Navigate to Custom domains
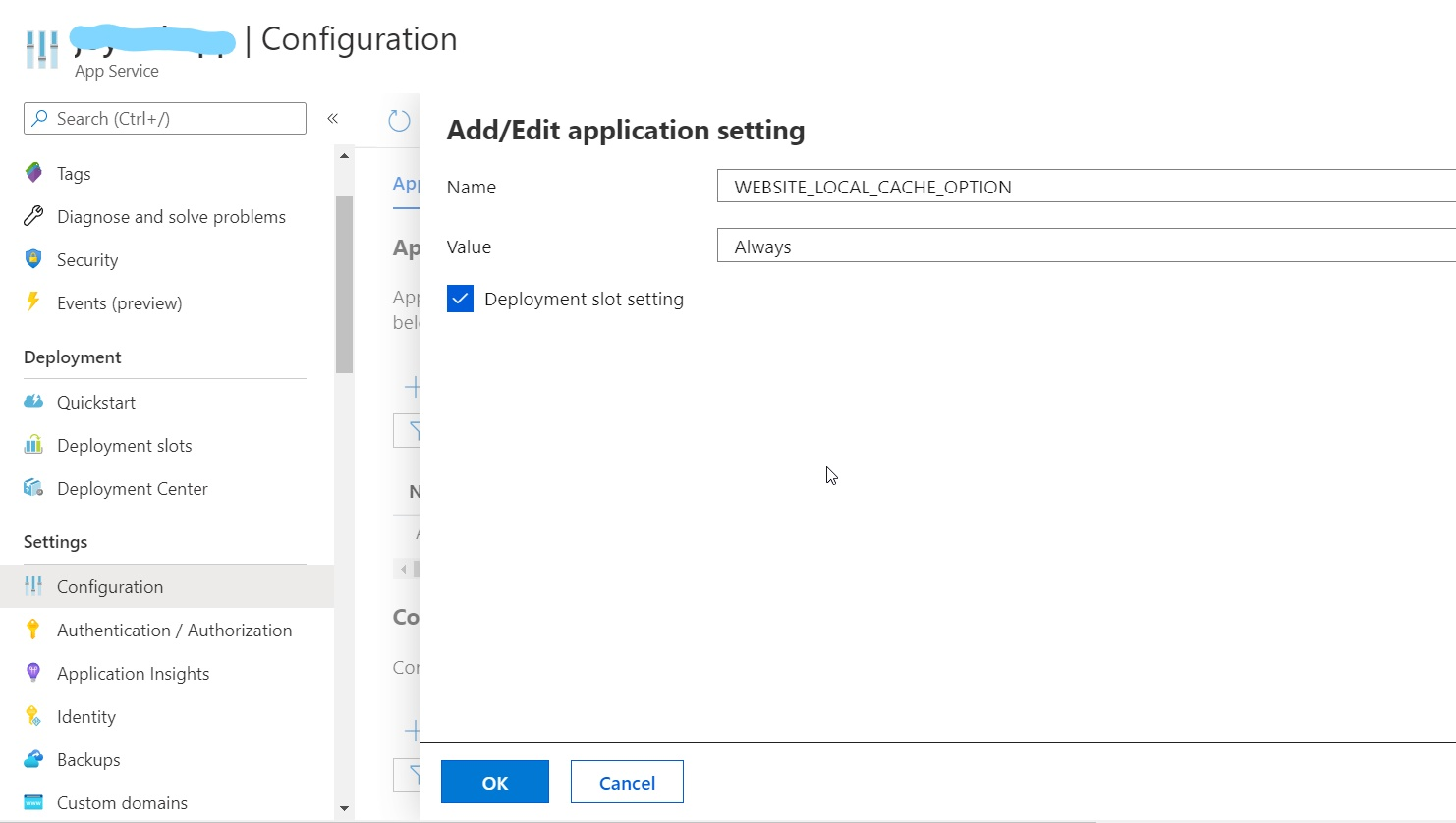 122,802
